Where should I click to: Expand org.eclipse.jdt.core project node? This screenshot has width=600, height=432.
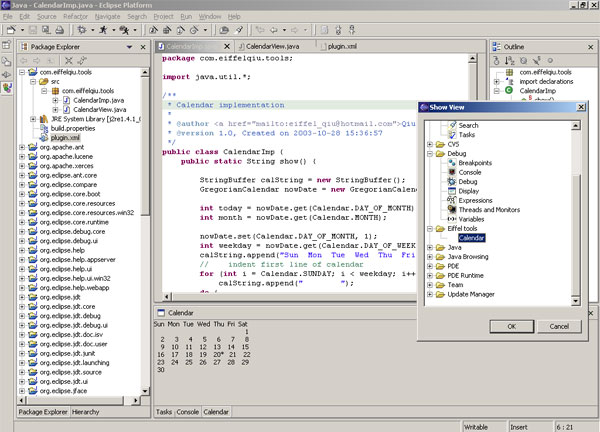coord(22,306)
